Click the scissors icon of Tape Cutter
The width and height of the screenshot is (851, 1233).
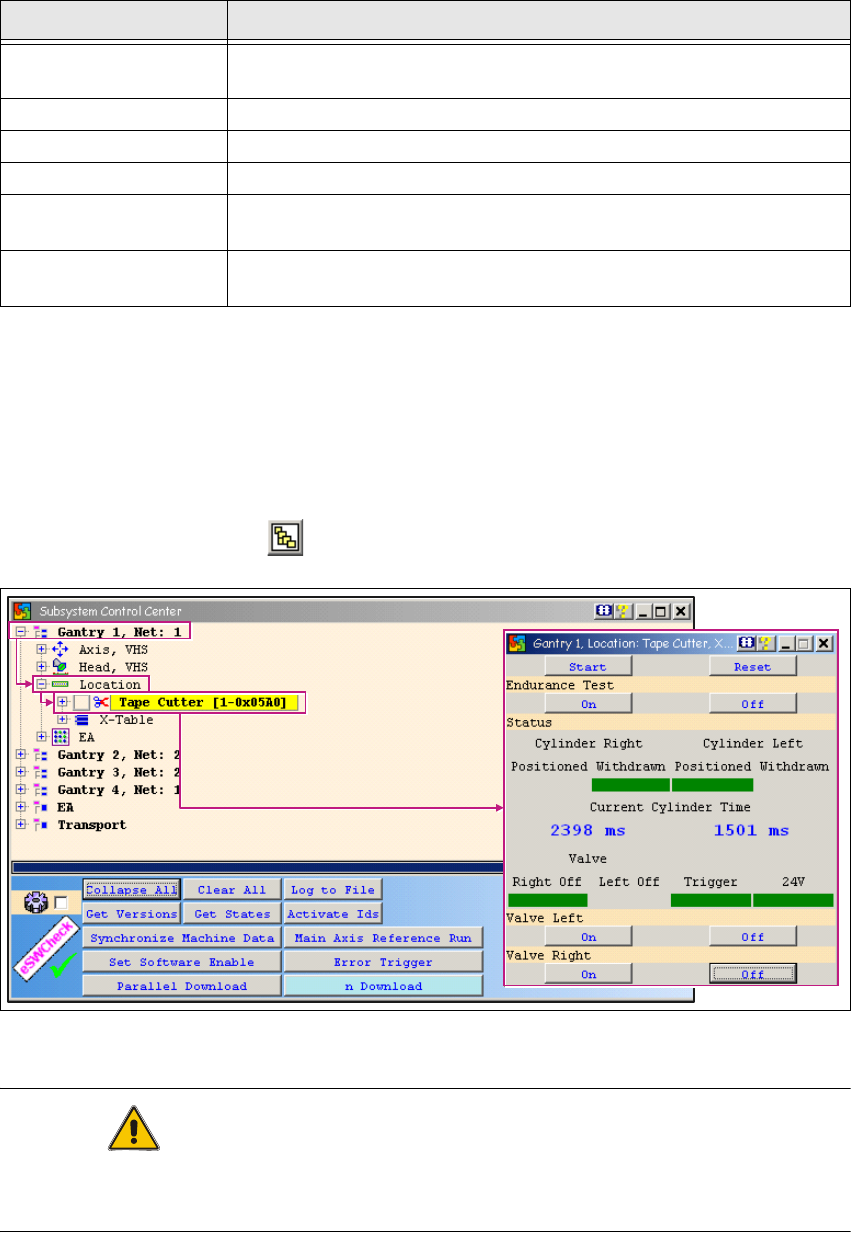100,703
